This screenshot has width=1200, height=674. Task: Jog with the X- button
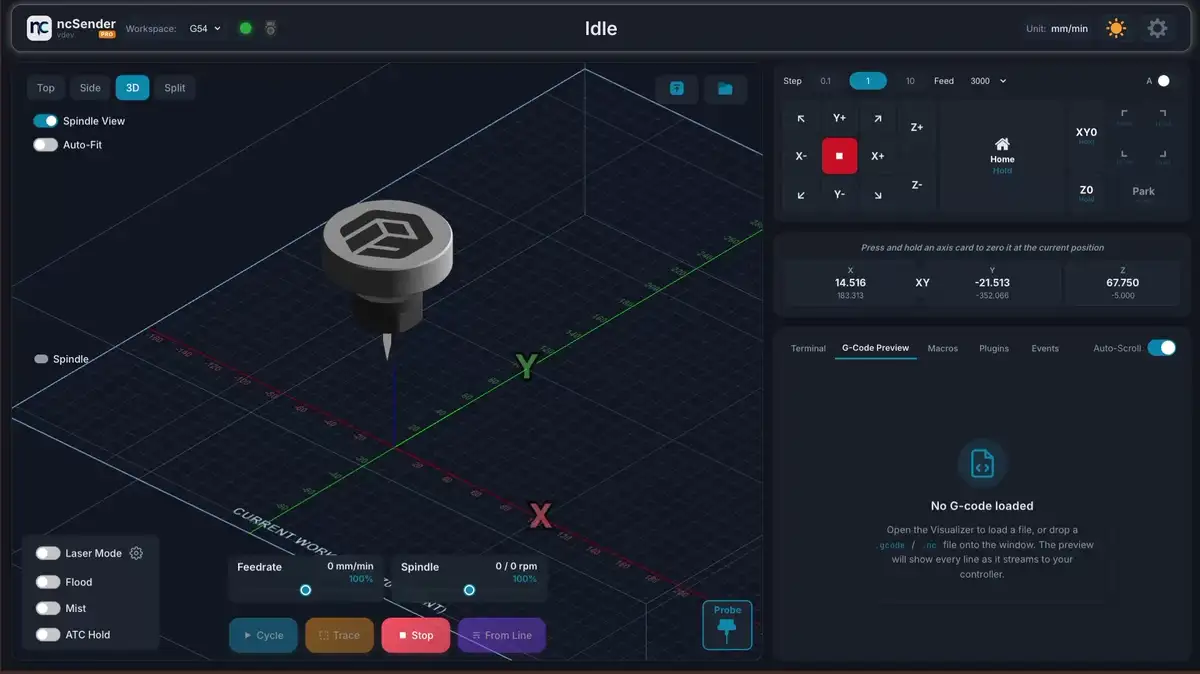tap(801, 156)
